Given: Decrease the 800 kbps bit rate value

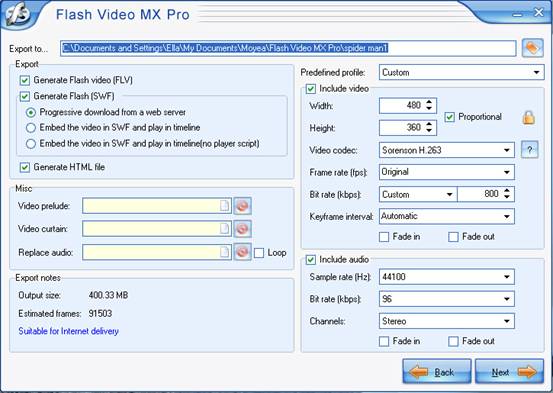Looking at the screenshot, I should (507, 196).
